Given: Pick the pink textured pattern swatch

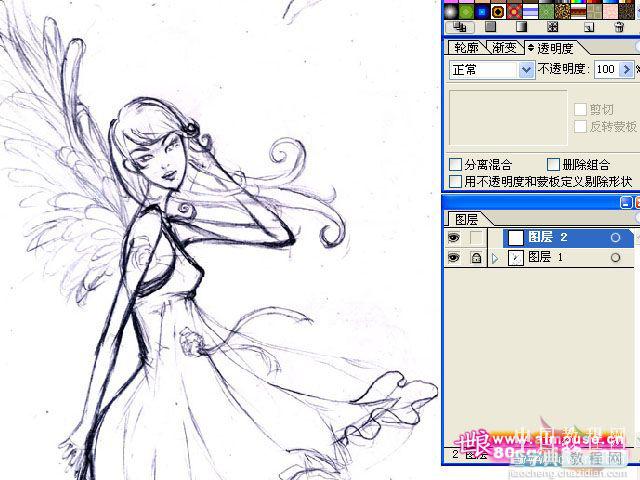Looking at the screenshot, I should tap(609, 11).
